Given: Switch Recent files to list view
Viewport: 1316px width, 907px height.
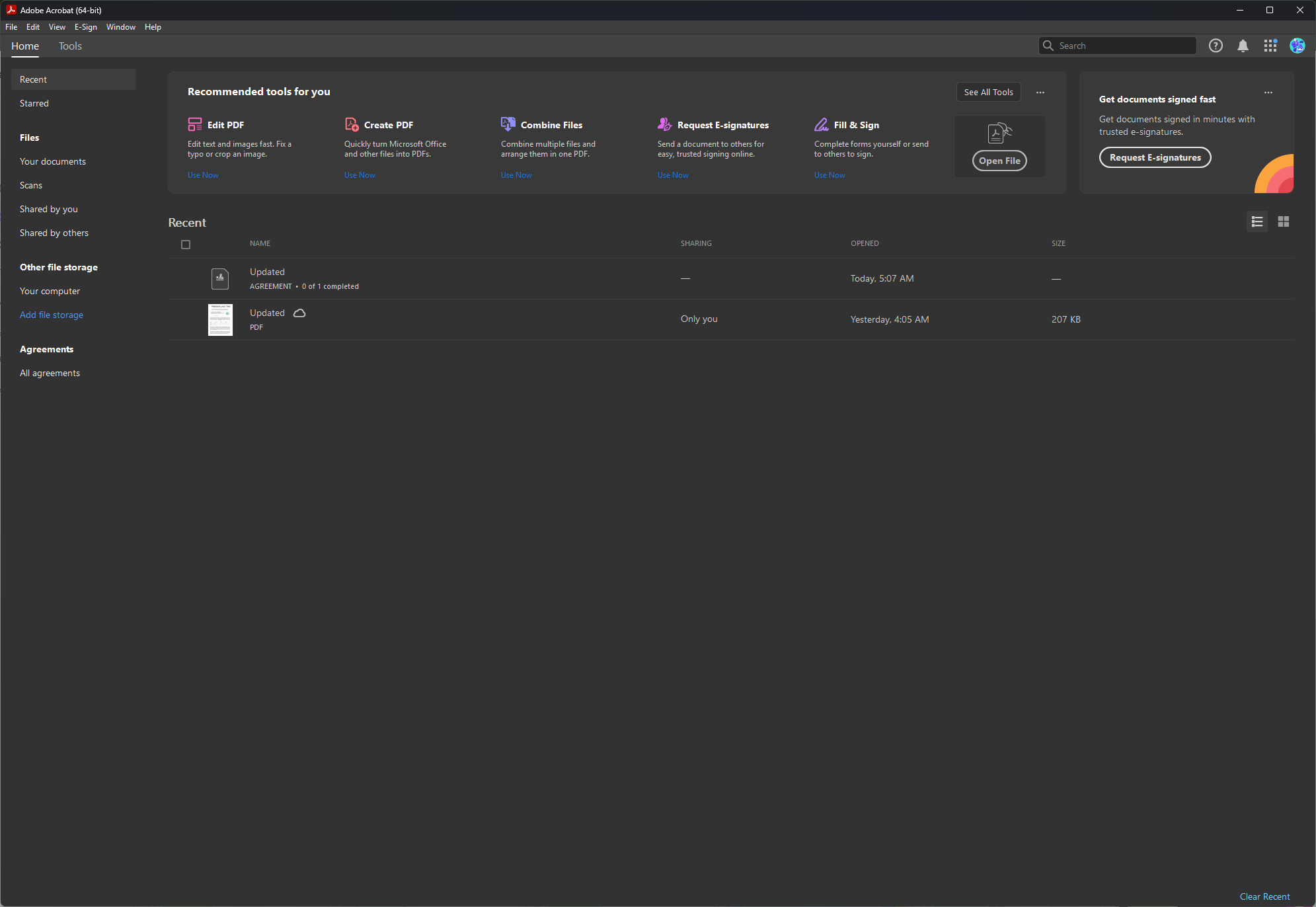Looking at the screenshot, I should coord(1257,221).
